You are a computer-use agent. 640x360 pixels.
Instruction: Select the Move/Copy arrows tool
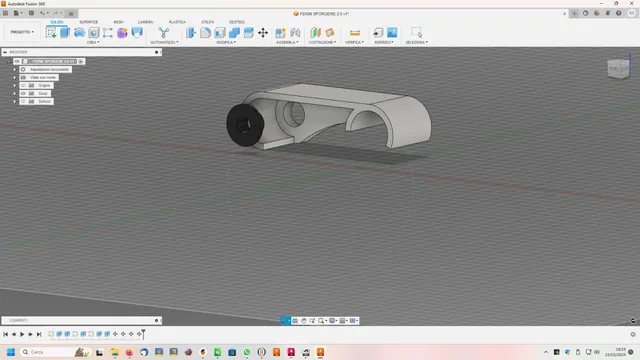263,33
